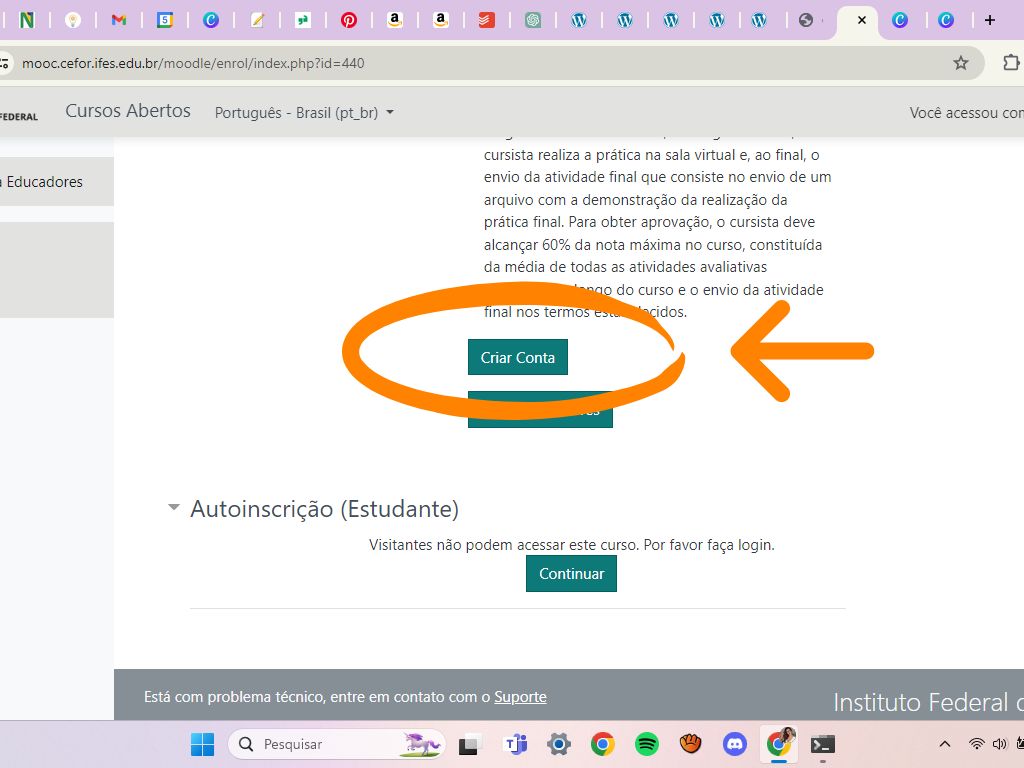Click the Criar Conta button

[x=517, y=357]
